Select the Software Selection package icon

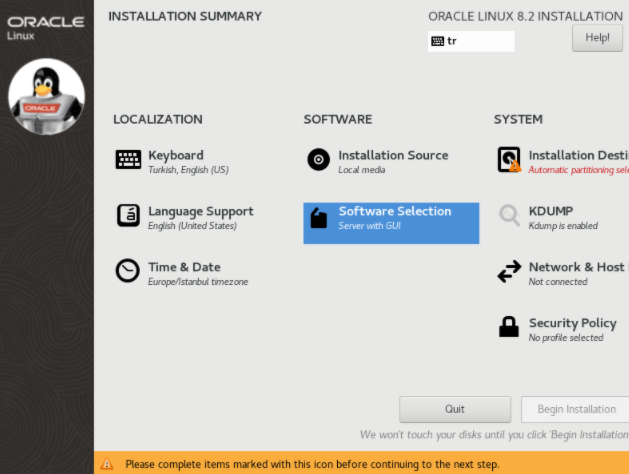[319, 218]
